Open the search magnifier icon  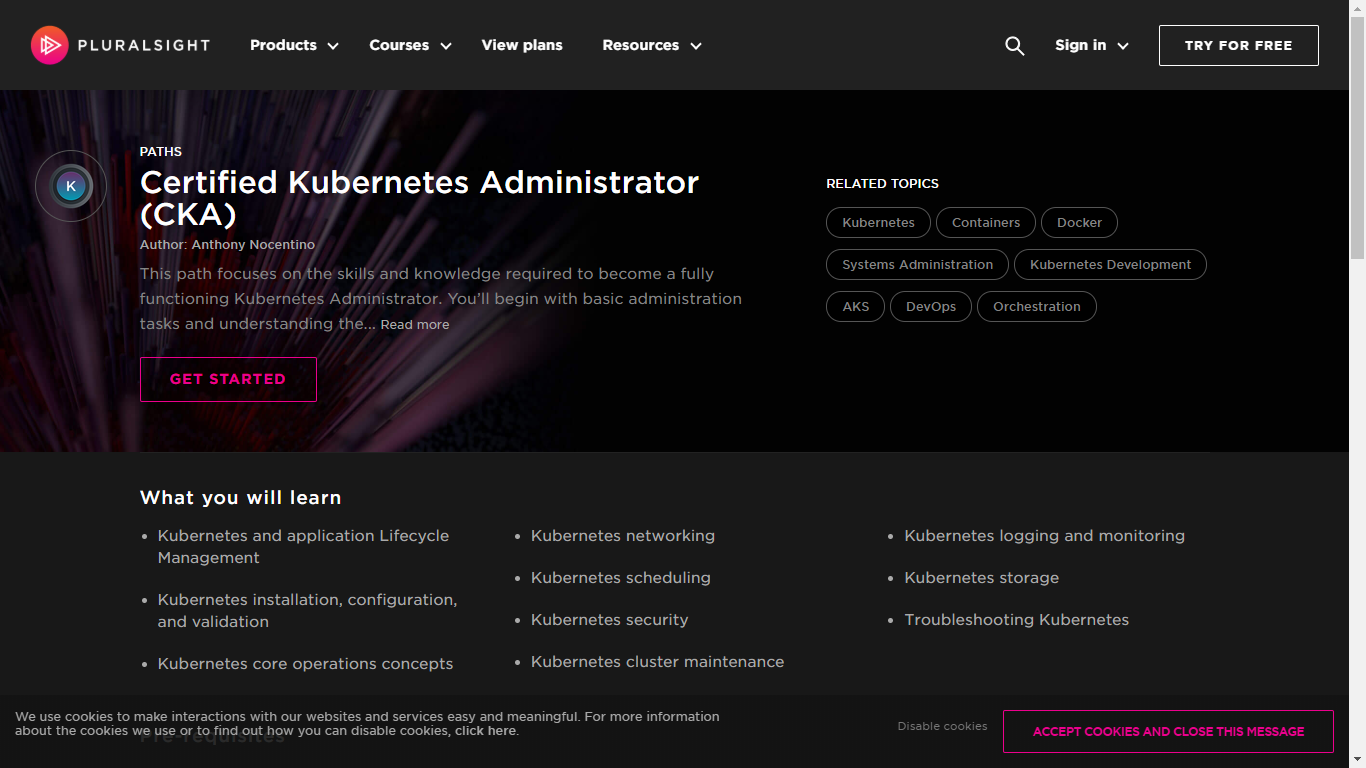(1015, 46)
